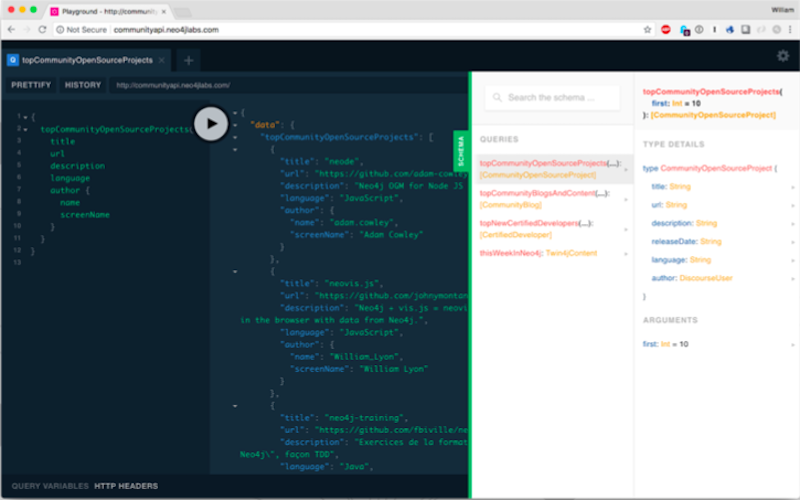
Task: Collapse the neo4j-training result object
Action: 235,406
